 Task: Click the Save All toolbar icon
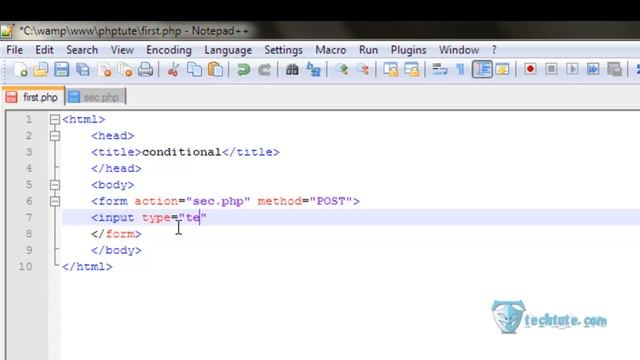tap(83, 70)
